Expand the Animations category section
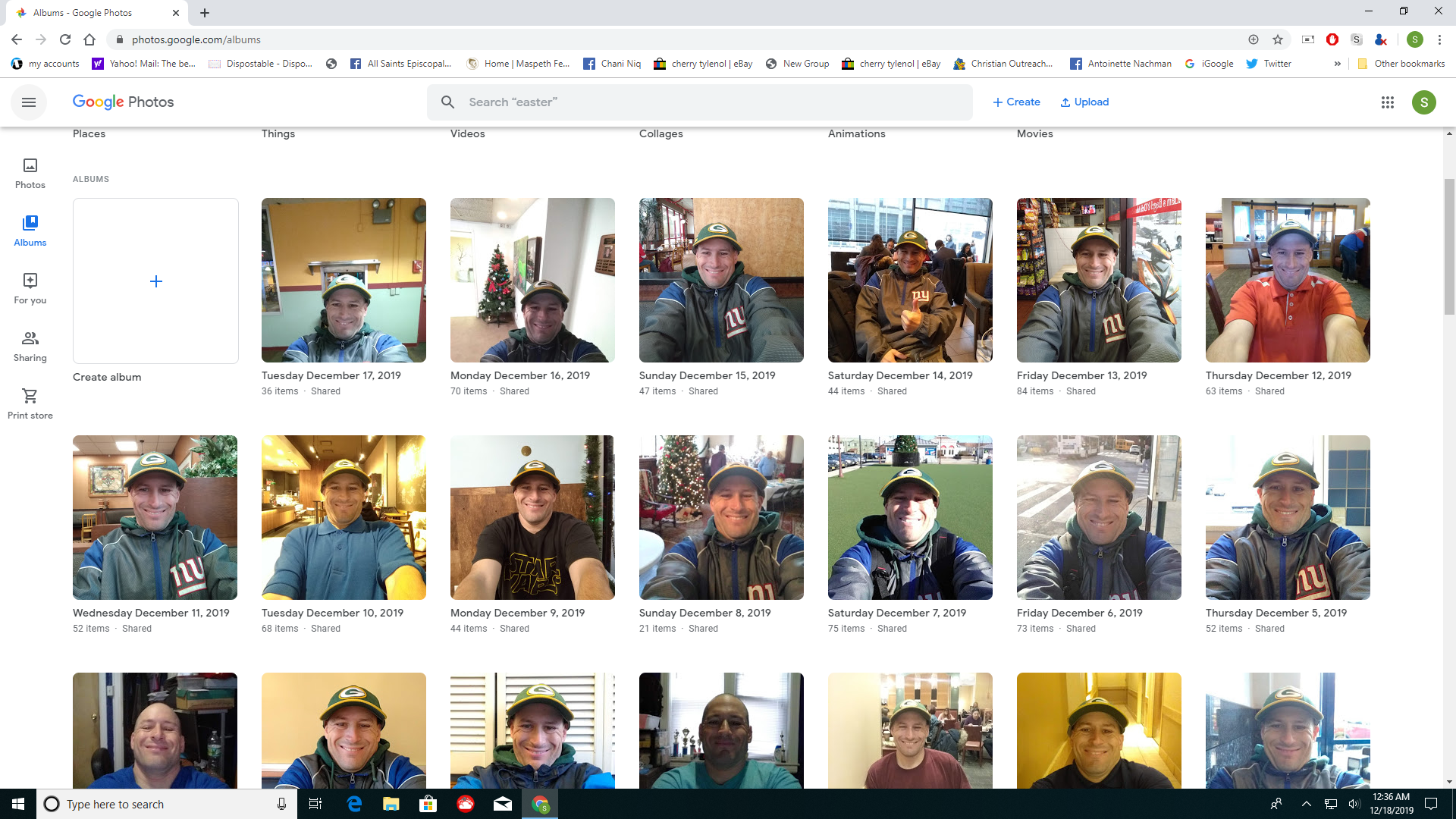The height and width of the screenshot is (819, 1456). pos(857,133)
